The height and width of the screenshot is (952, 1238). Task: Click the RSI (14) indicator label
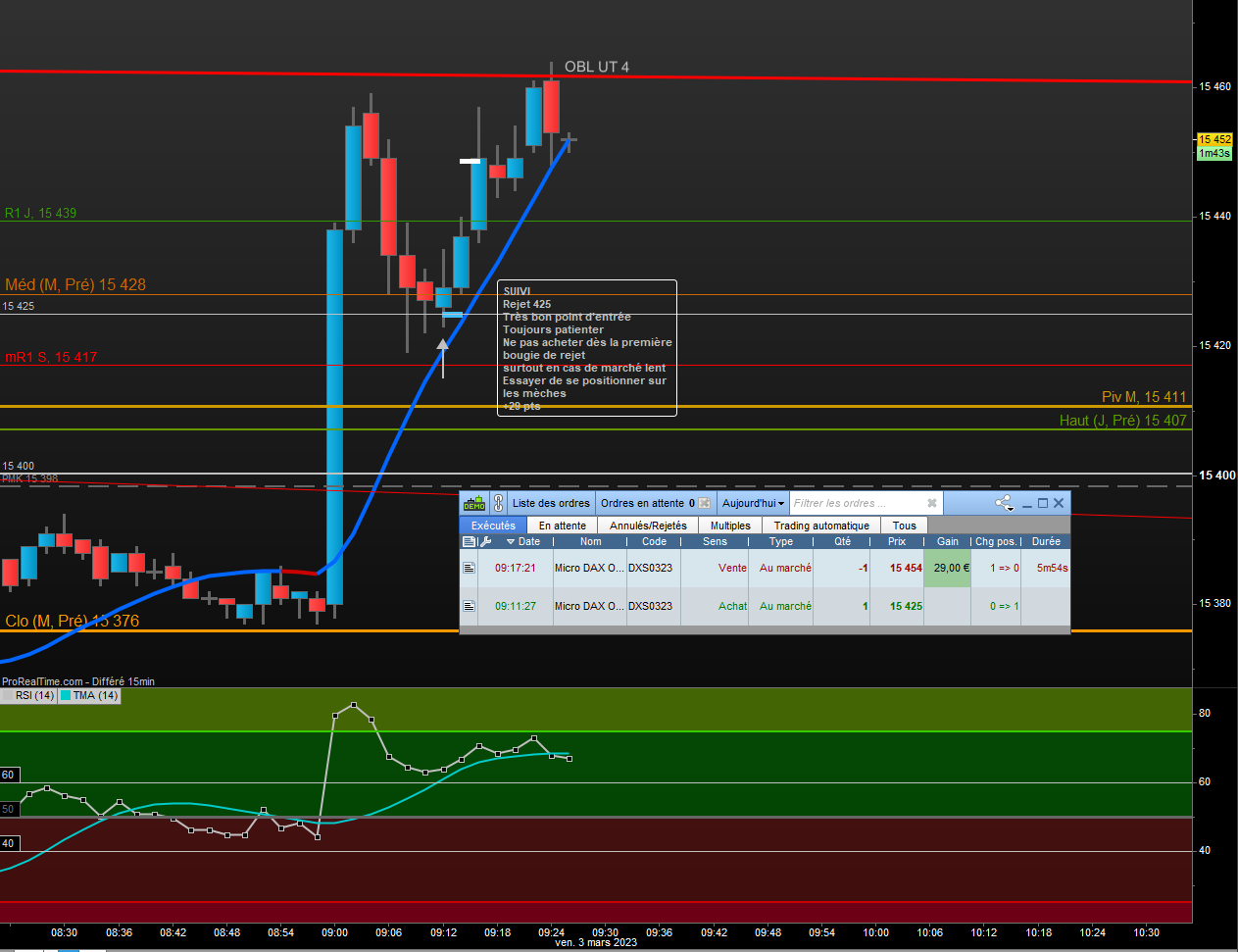click(x=35, y=695)
